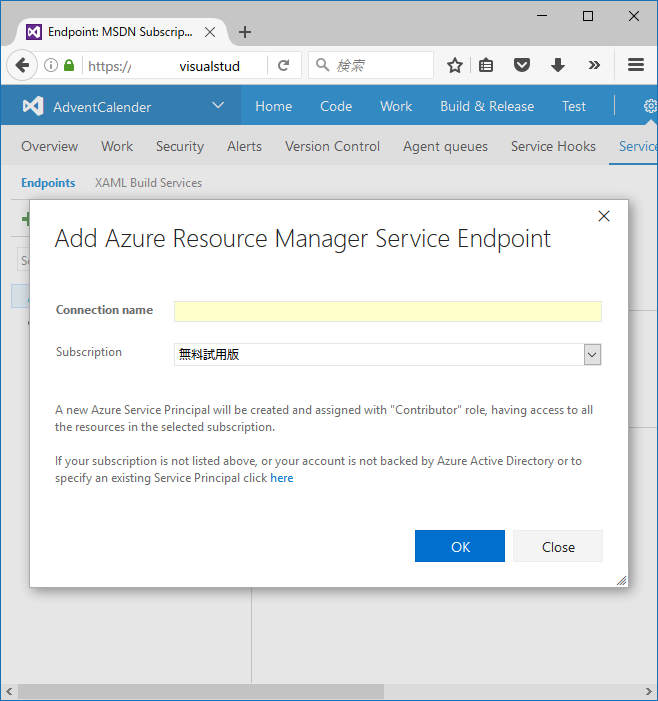Close the Endpoint MSDN Subscription tab
This screenshot has height=701, width=658.
click(x=210, y=32)
